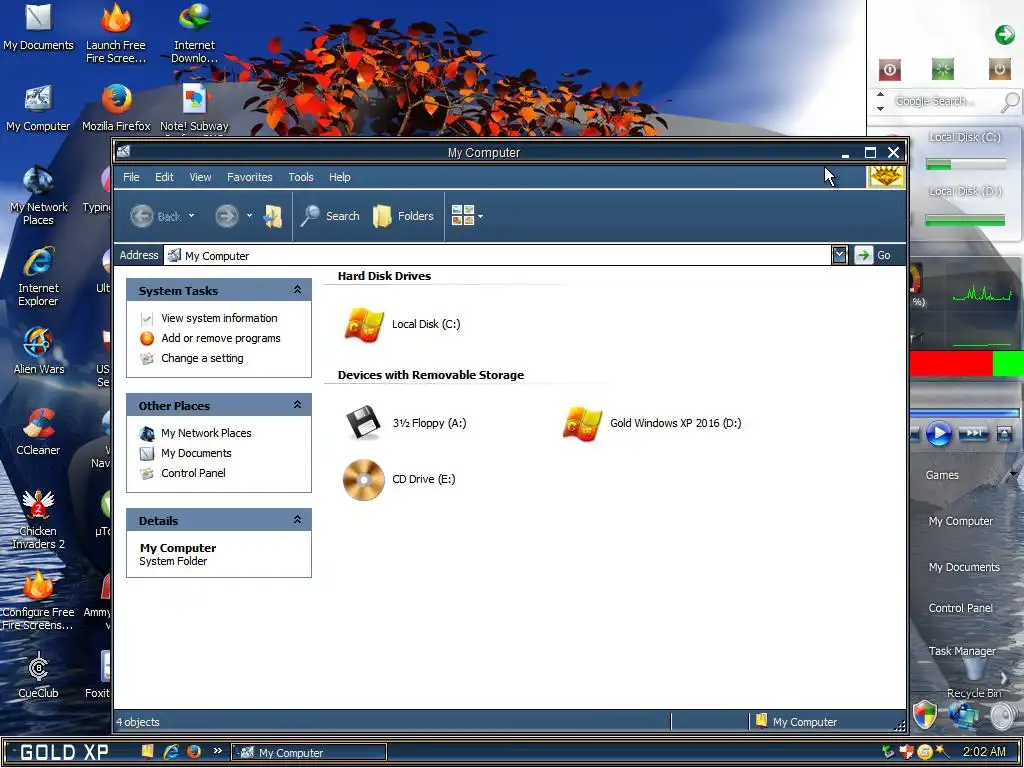The height and width of the screenshot is (768, 1024).
Task: Click Add or remove programs link
Action: coord(221,338)
